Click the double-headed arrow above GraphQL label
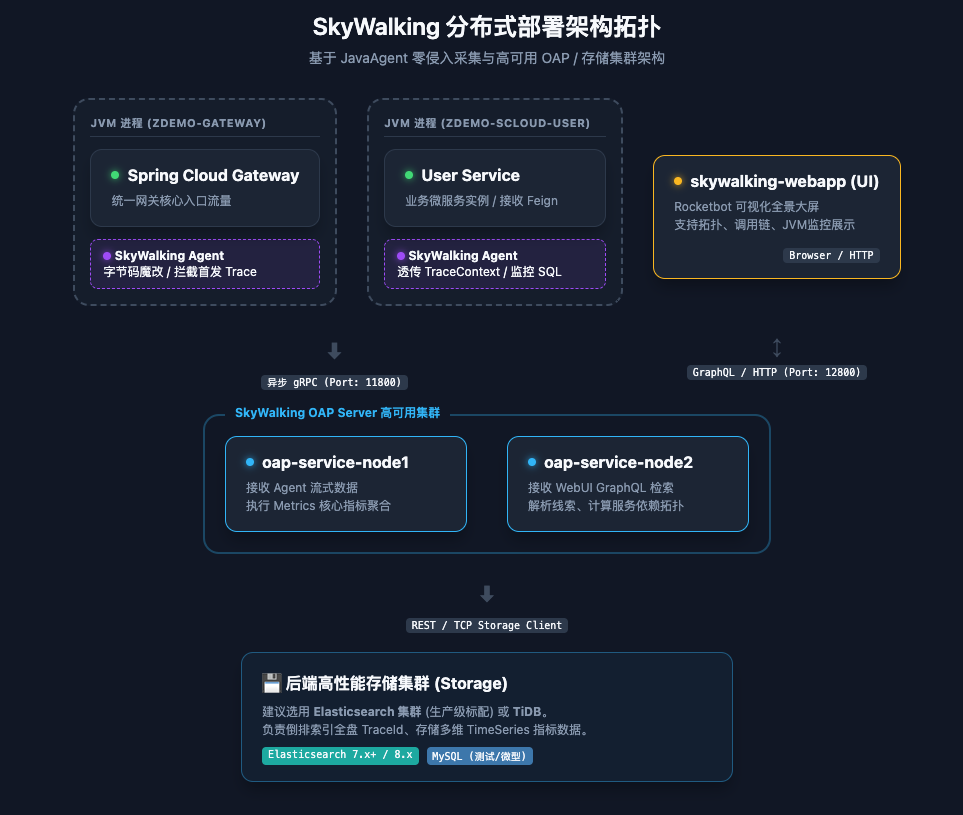963x815 pixels. (x=777, y=348)
